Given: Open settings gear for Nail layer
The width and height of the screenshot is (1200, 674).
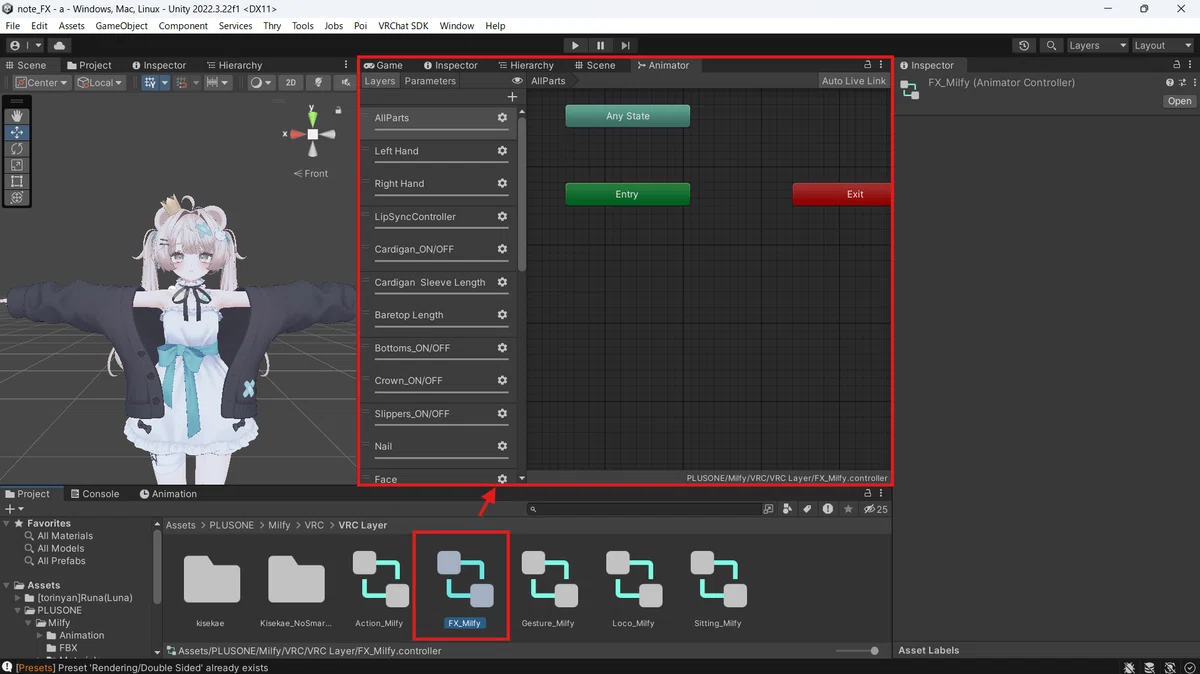Looking at the screenshot, I should tap(502, 446).
